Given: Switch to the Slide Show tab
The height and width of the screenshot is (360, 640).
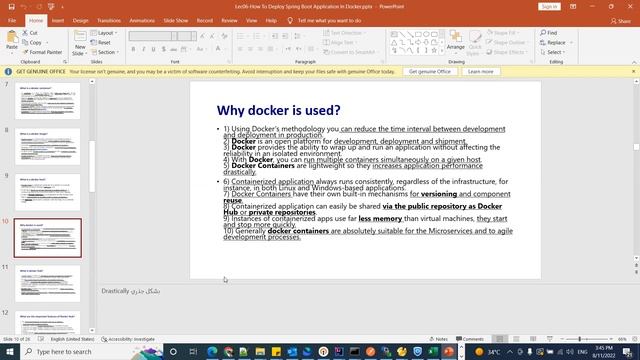Looking at the screenshot, I should (x=176, y=20).
